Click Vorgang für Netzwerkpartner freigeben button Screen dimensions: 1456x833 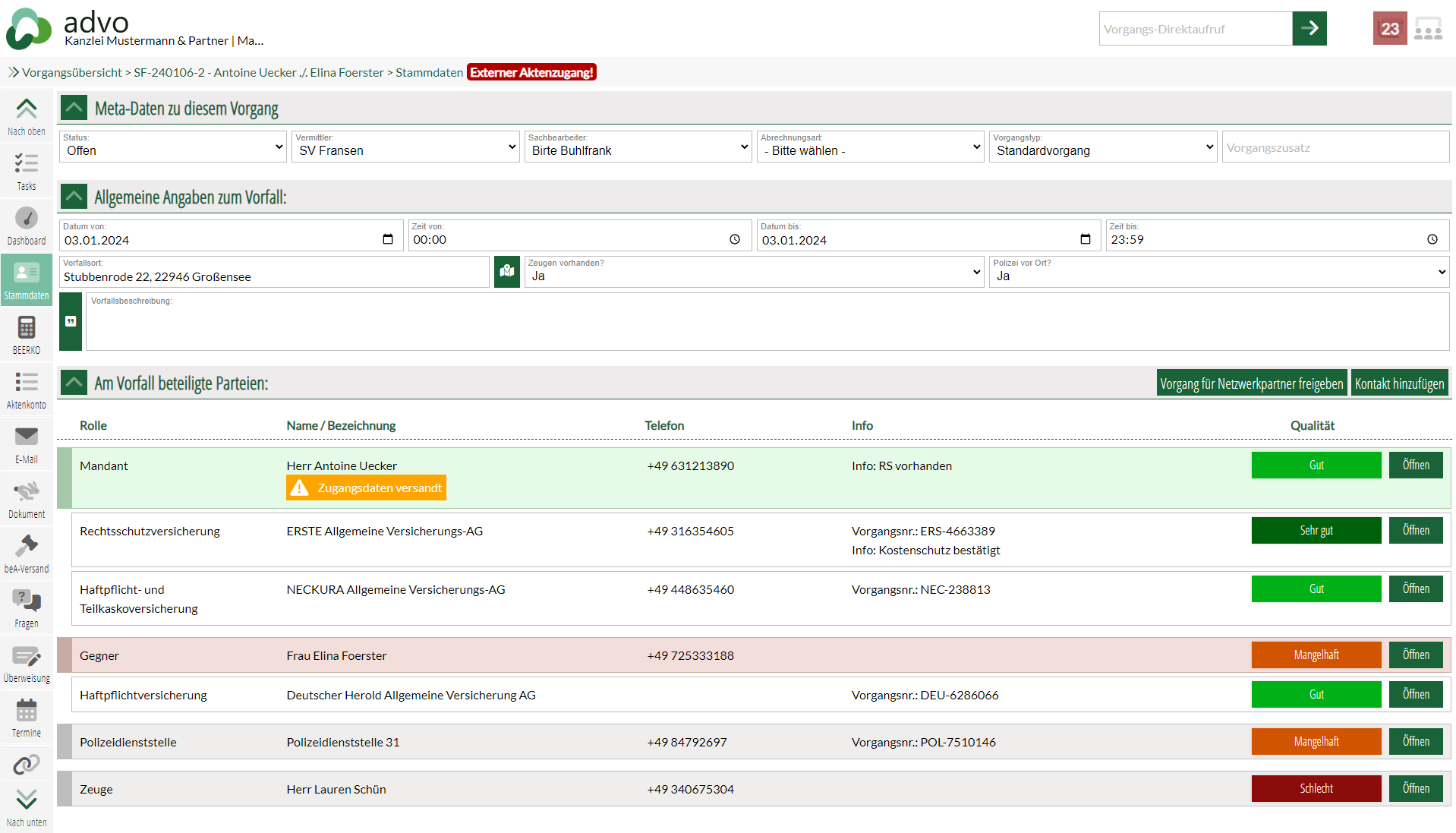click(x=1251, y=383)
